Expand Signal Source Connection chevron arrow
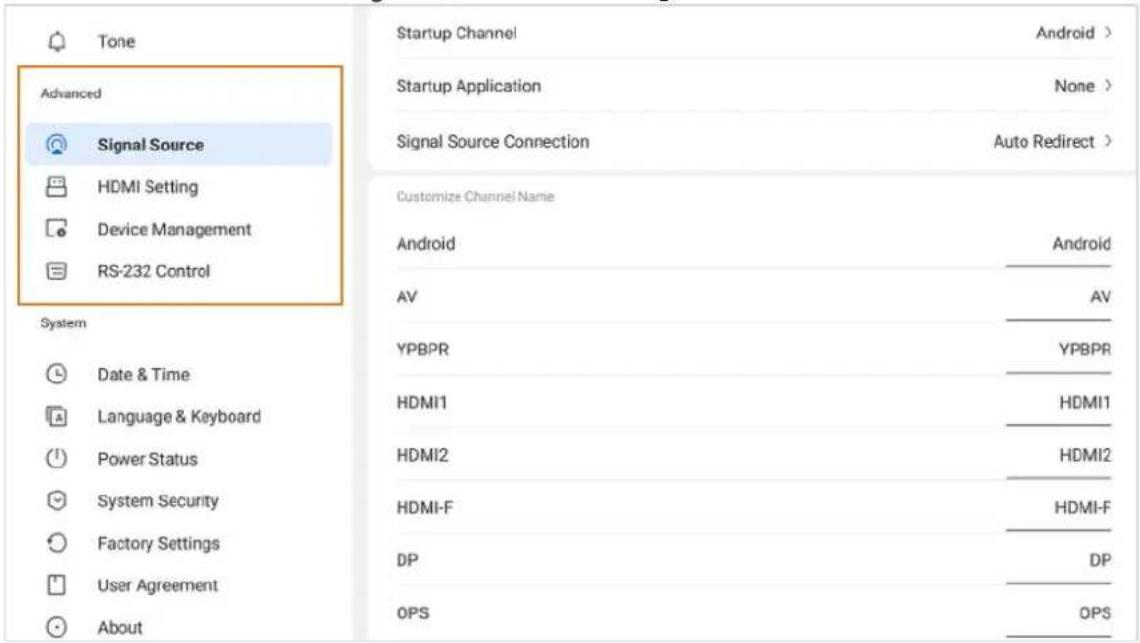 (x=1108, y=141)
